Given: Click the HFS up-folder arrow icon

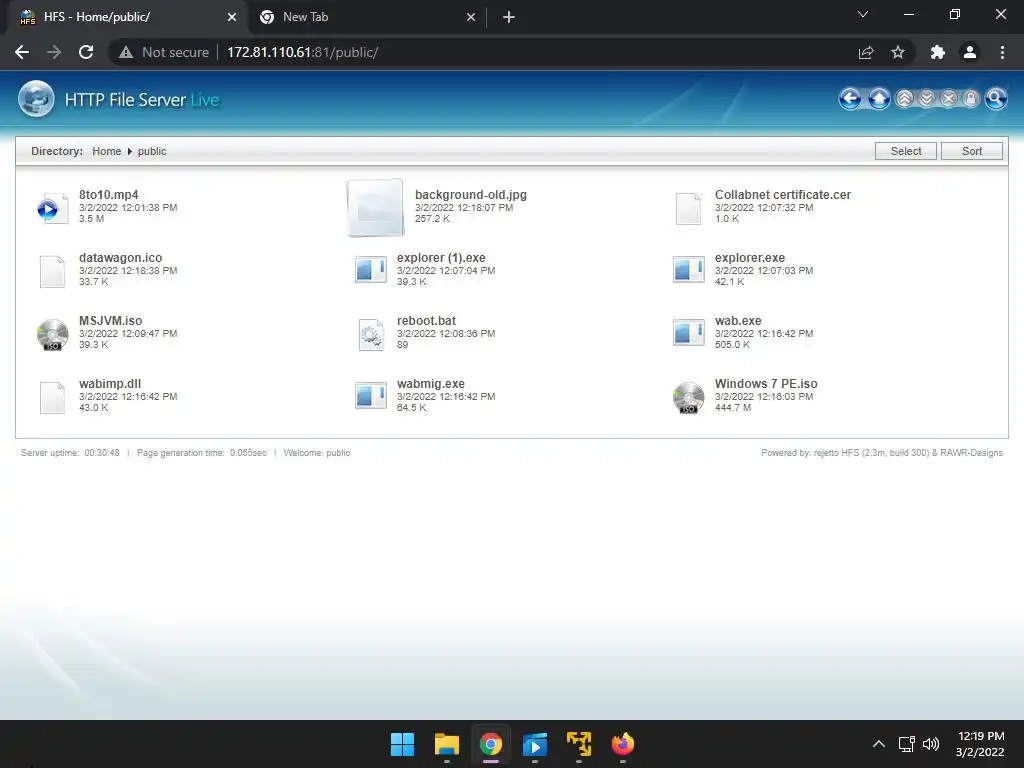Looking at the screenshot, I should (x=879, y=99).
